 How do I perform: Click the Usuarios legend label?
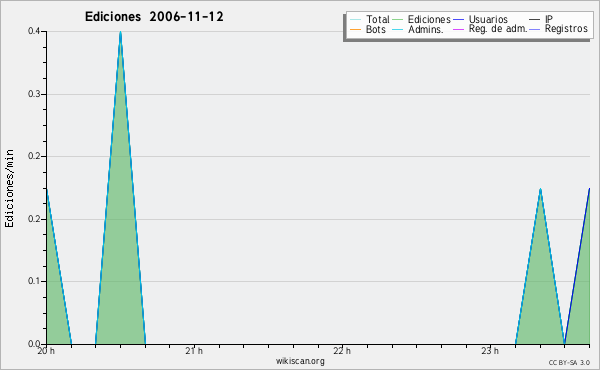tap(488, 19)
